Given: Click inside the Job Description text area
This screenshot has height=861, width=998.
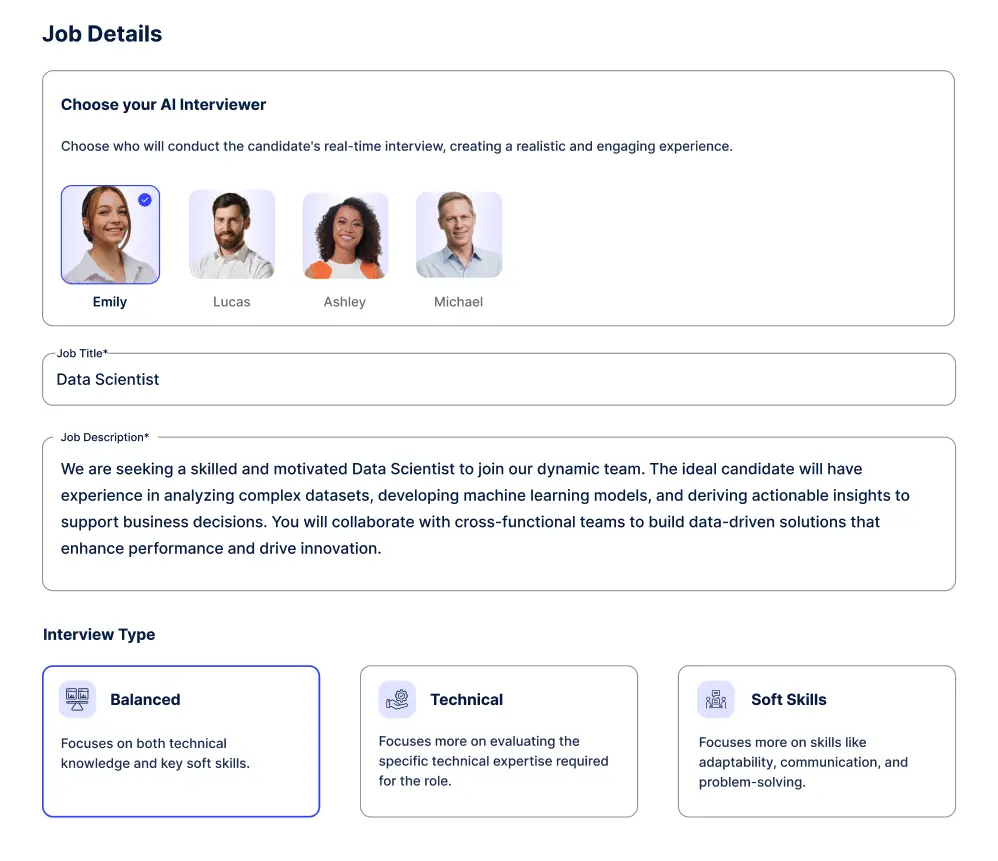Looking at the screenshot, I should pos(498,508).
